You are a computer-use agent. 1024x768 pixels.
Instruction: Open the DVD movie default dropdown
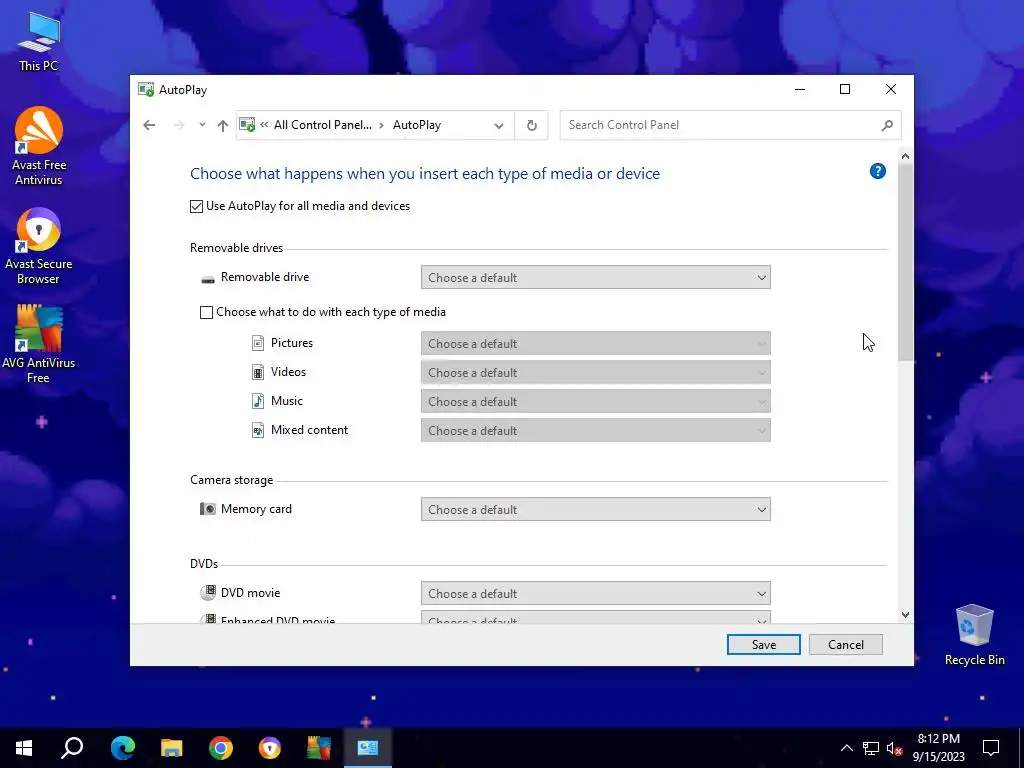[x=596, y=594]
